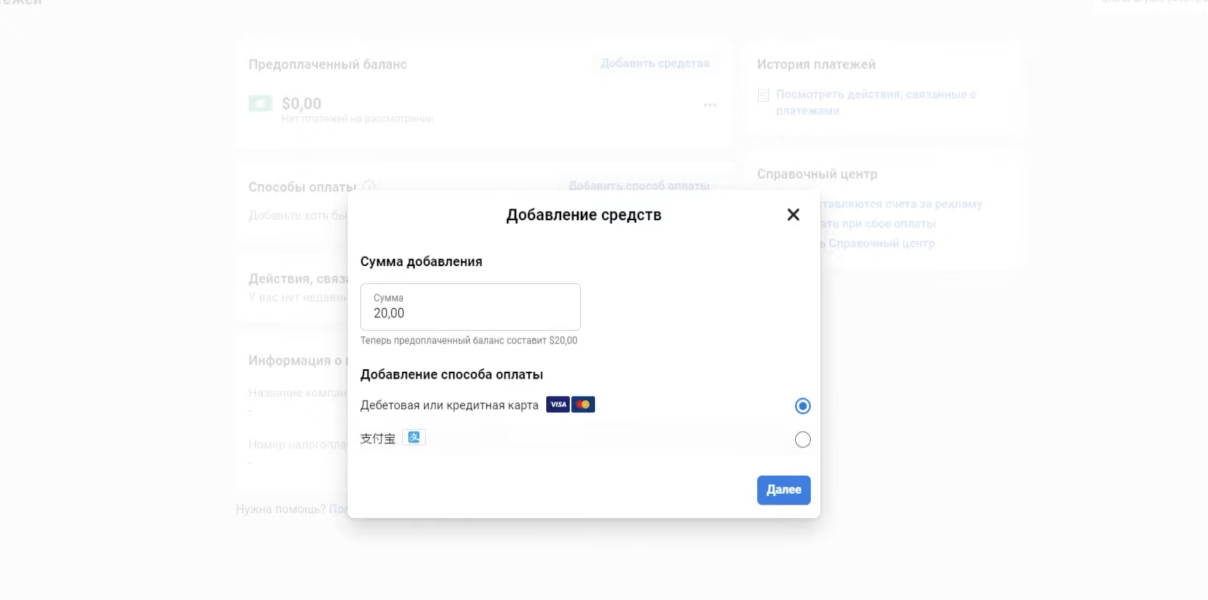Open the Справочный центр link
This screenshot has height=600, width=1208.
pos(881,243)
